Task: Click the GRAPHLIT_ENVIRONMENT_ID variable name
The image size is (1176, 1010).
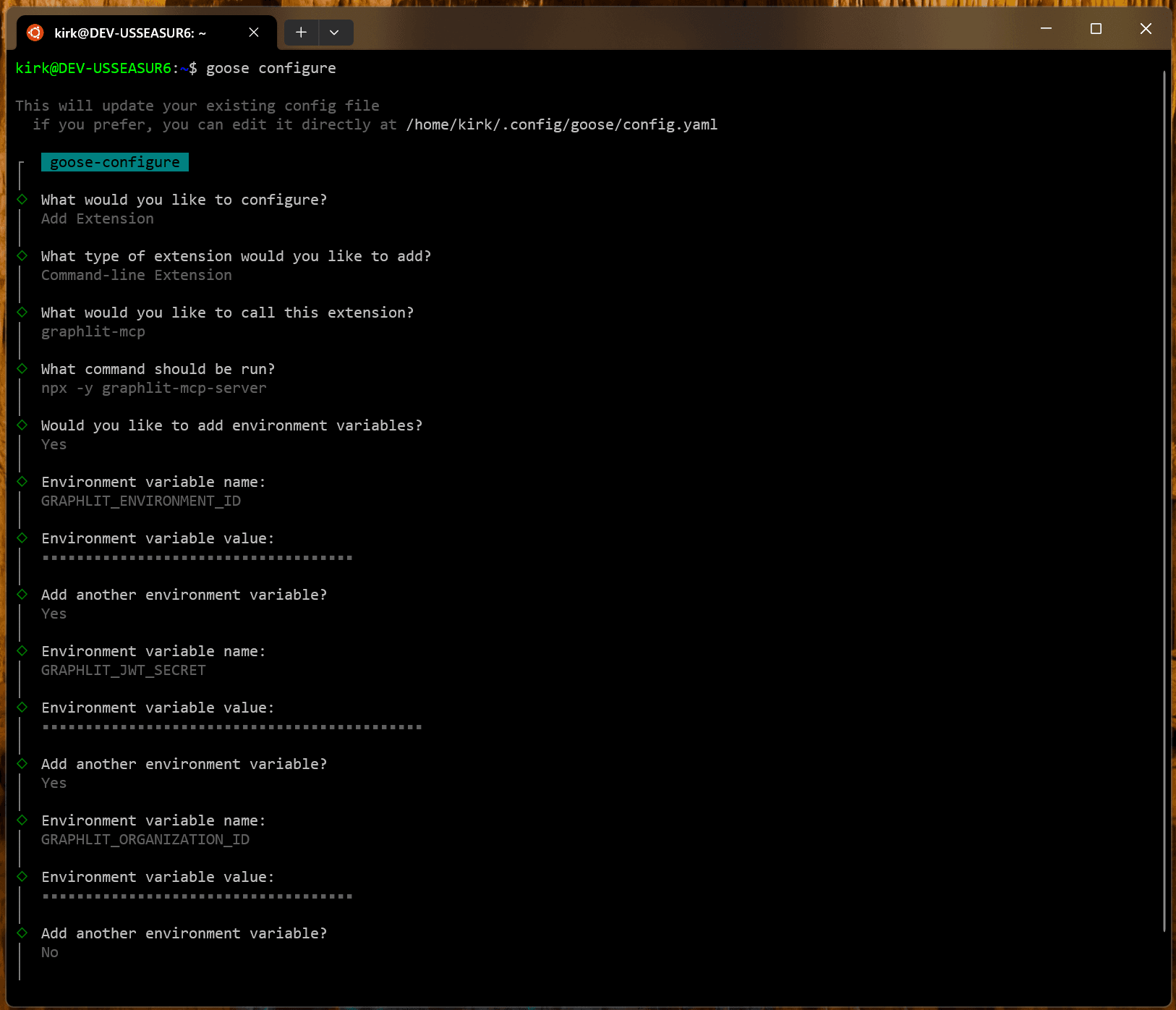Action: 141,501
